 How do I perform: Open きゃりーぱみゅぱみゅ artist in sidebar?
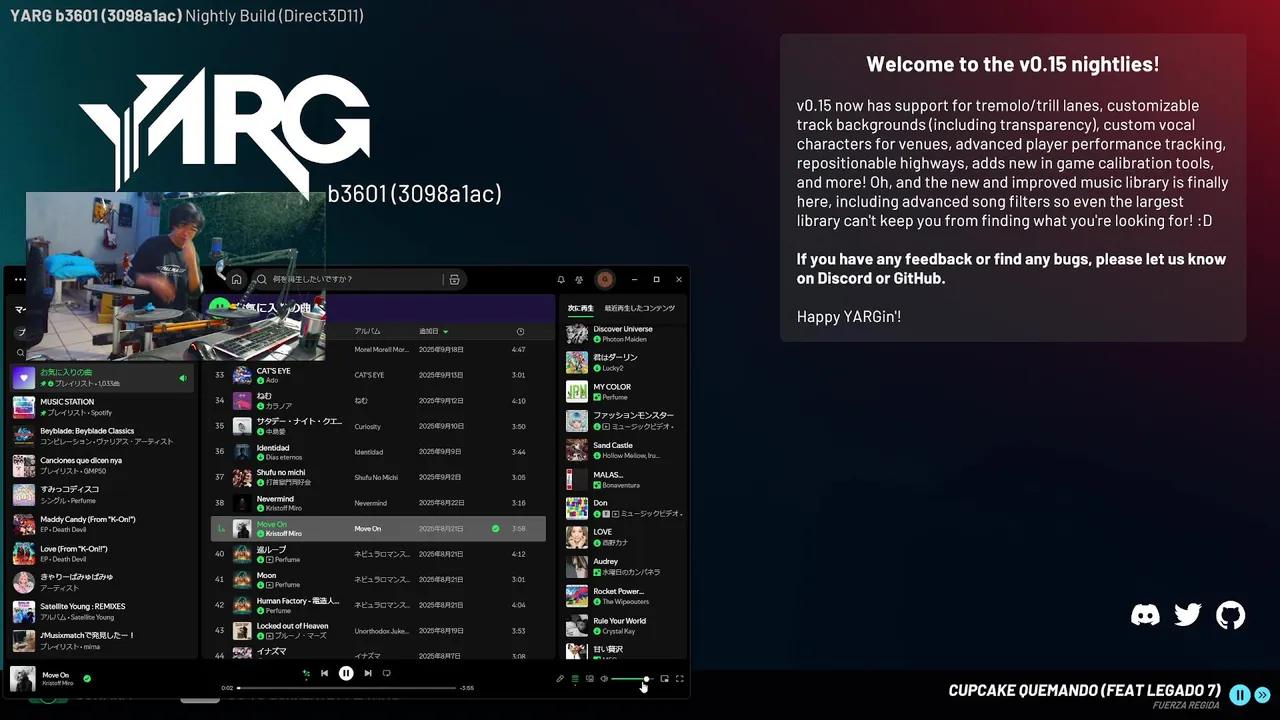pyautogui.click(x=103, y=582)
